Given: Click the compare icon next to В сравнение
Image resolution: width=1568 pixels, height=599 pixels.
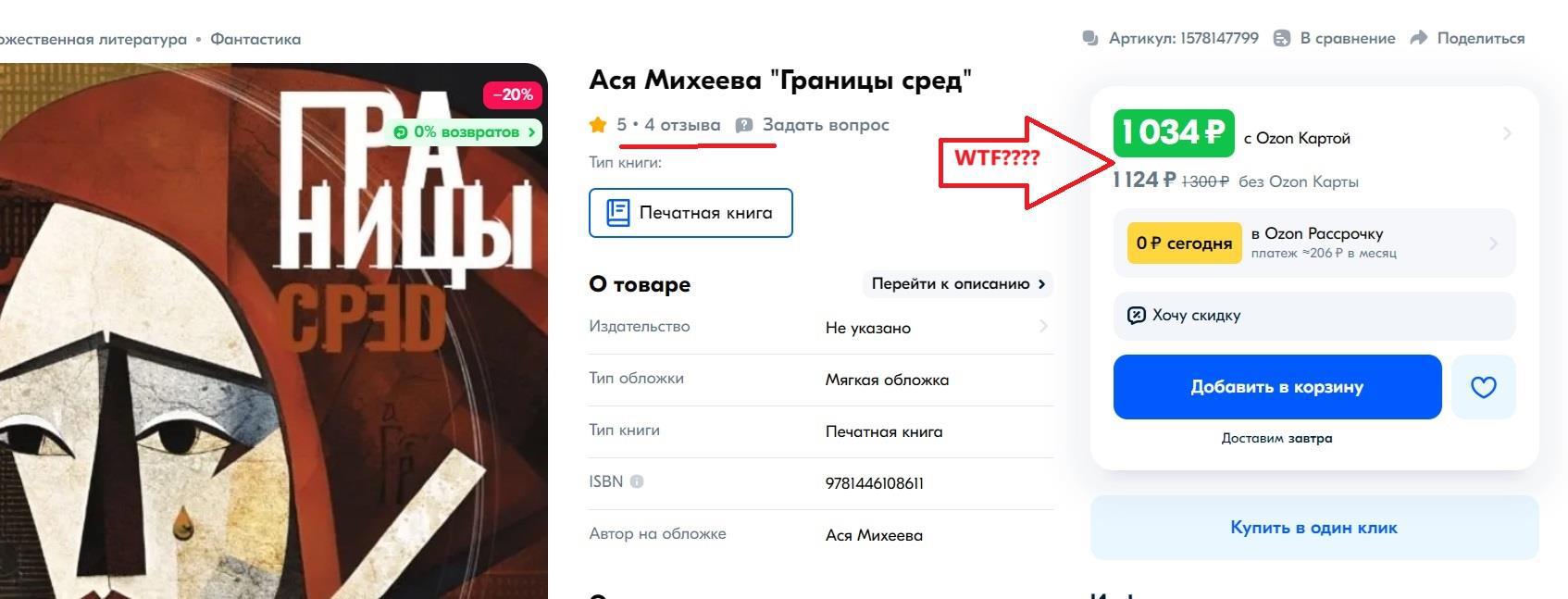Looking at the screenshot, I should (x=1282, y=38).
